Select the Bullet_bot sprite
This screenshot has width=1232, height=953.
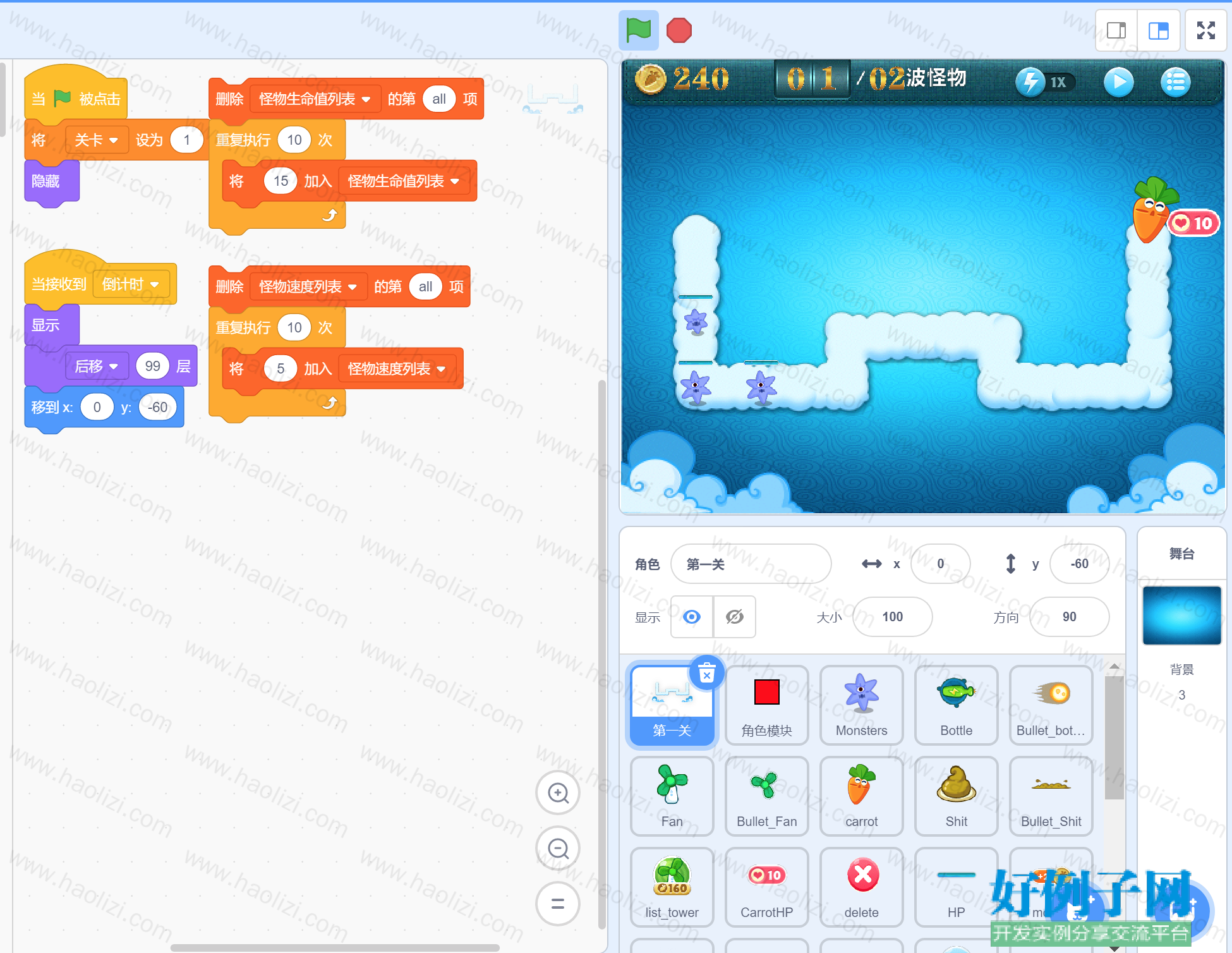click(x=1051, y=705)
